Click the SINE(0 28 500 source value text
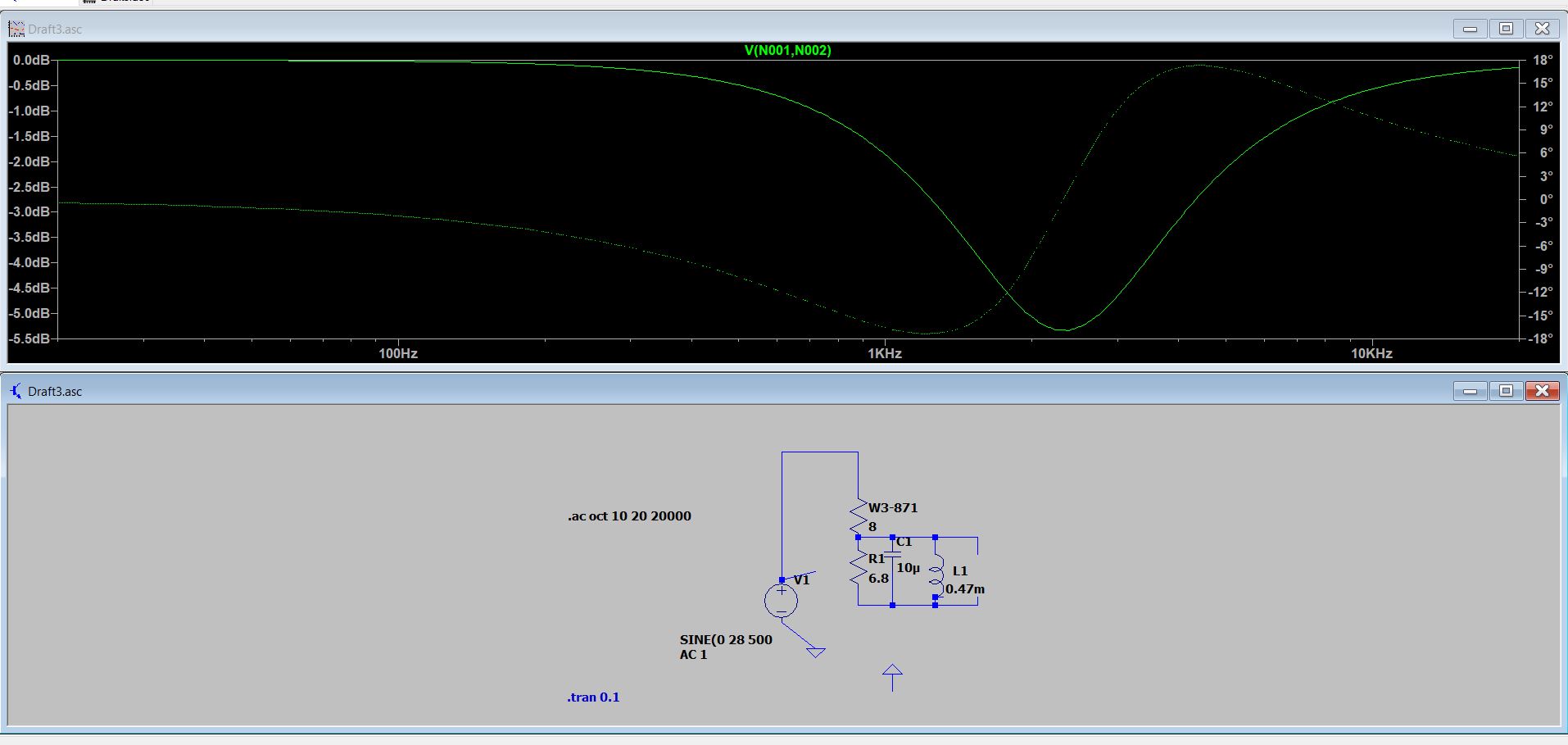Screen dimensions: 1568x745 726,639
